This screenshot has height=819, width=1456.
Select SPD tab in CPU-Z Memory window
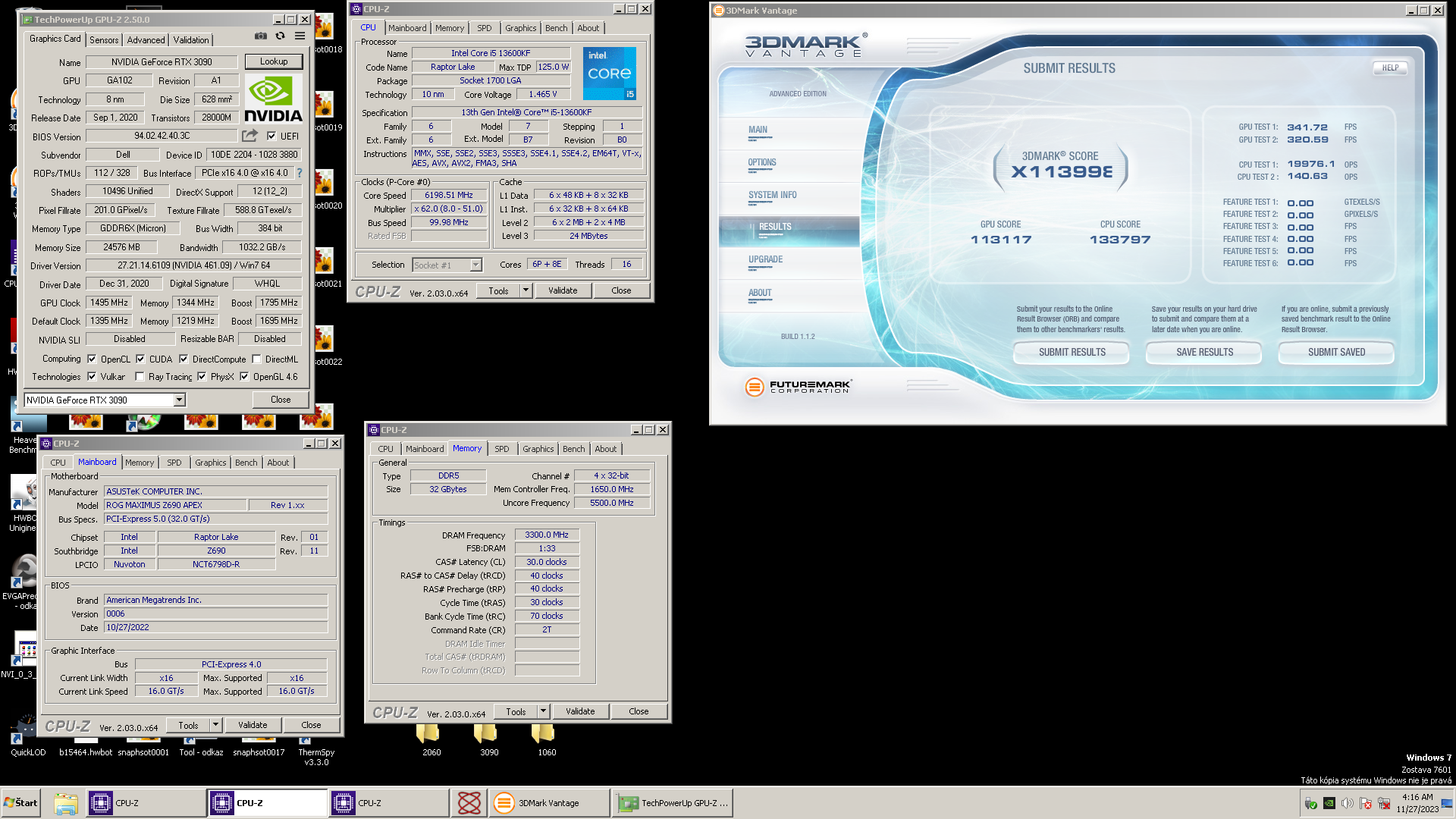pos(501,449)
